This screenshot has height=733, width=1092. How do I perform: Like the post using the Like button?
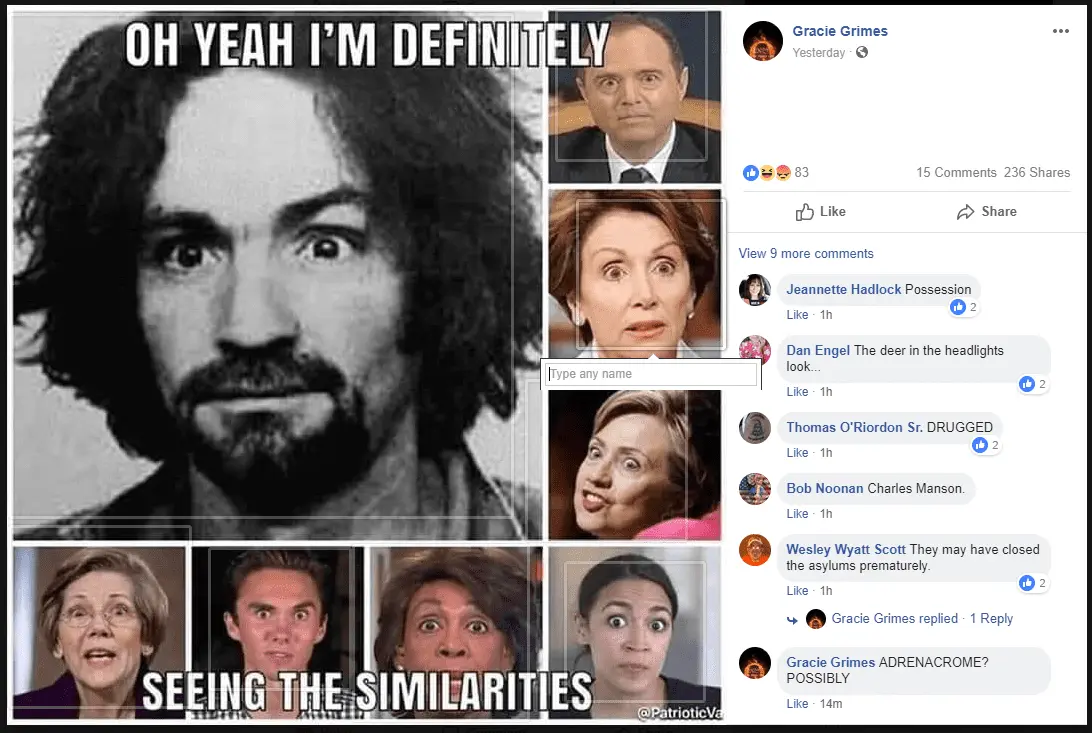pyautogui.click(x=821, y=212)
